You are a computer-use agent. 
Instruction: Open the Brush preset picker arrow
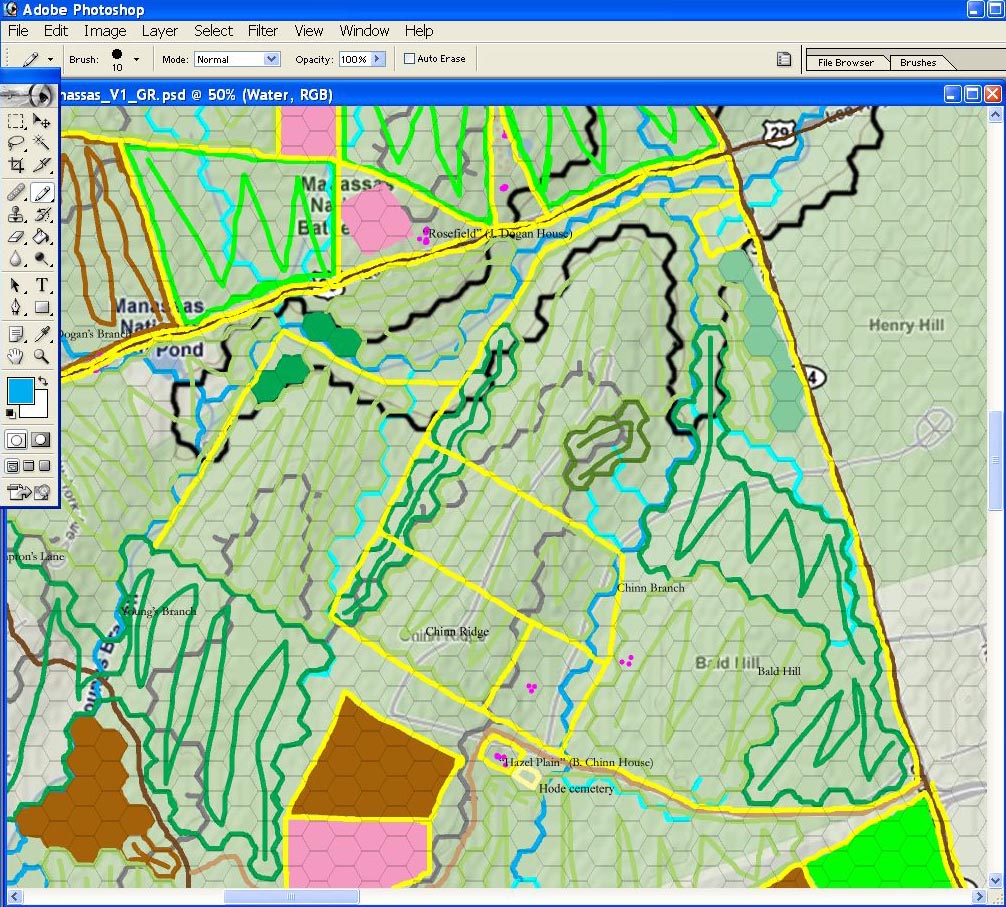pyautogui.click(x=136, y=59)
